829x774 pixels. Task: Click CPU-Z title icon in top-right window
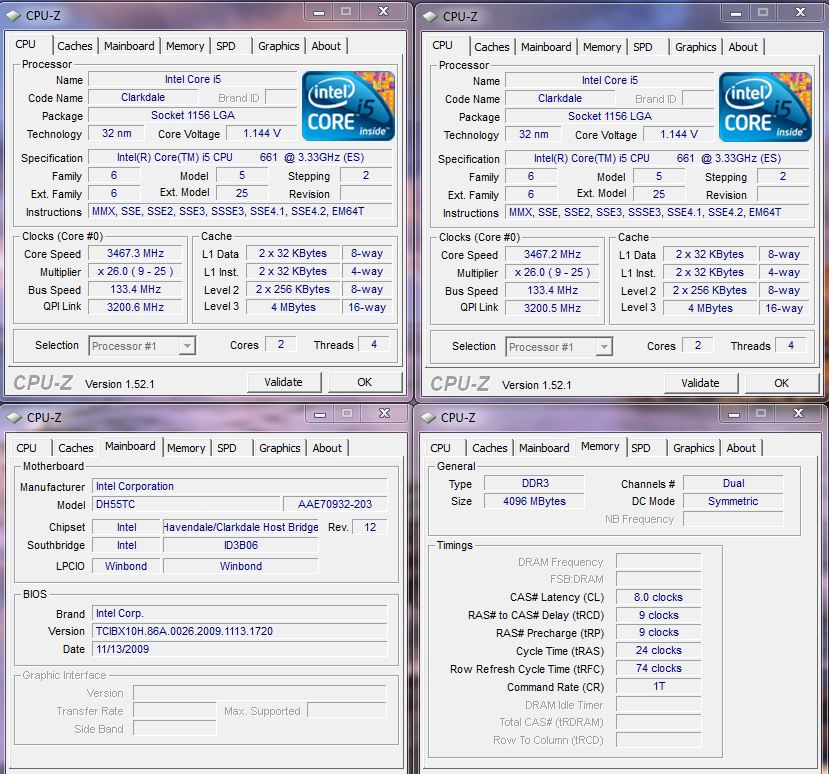tap(431, 17)
